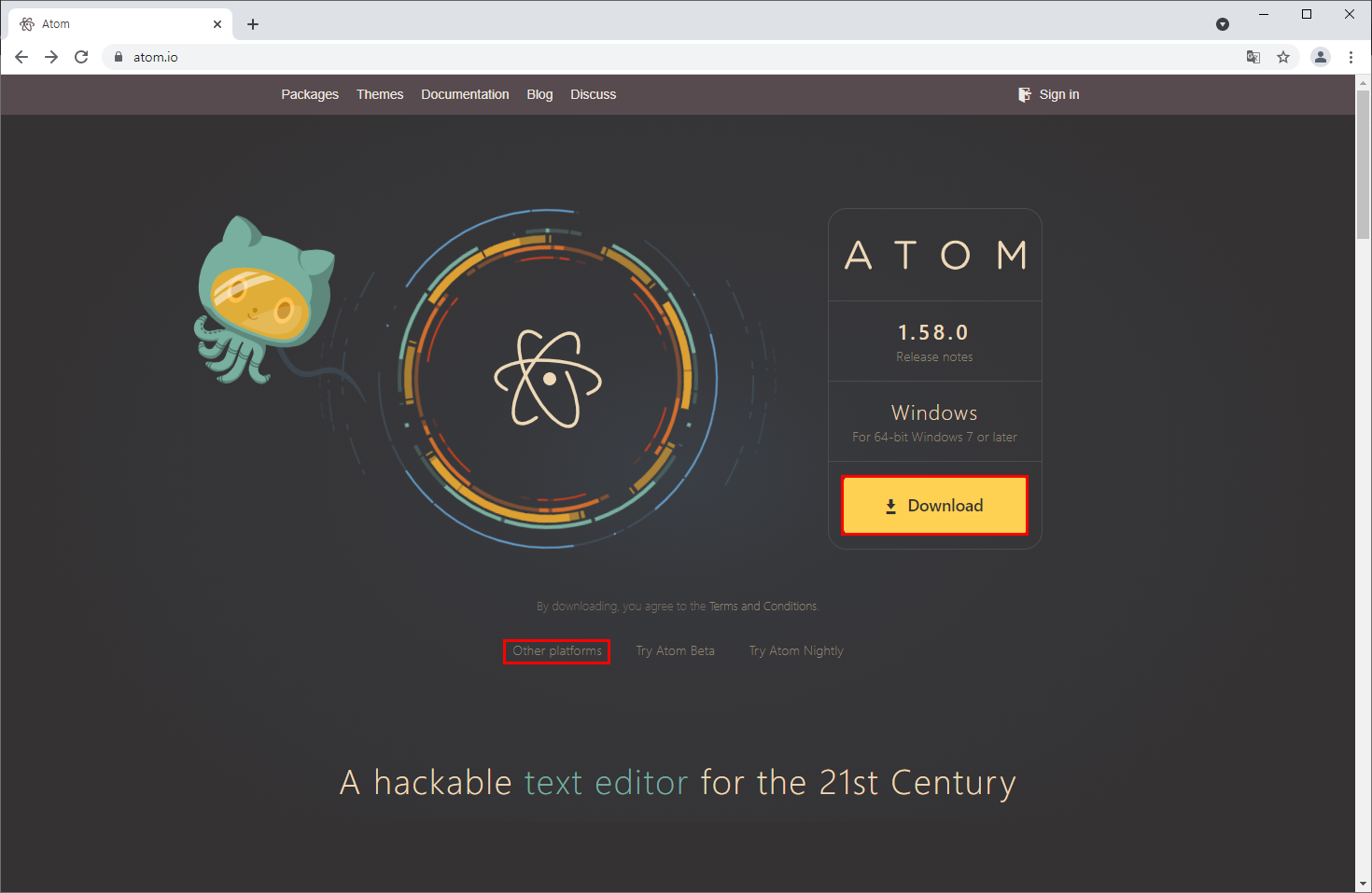Image resolution: width=1372 pixels, height=893 pixels.
Task: Bookmark this page with the star icon
Action: (x=1283, y=57)
